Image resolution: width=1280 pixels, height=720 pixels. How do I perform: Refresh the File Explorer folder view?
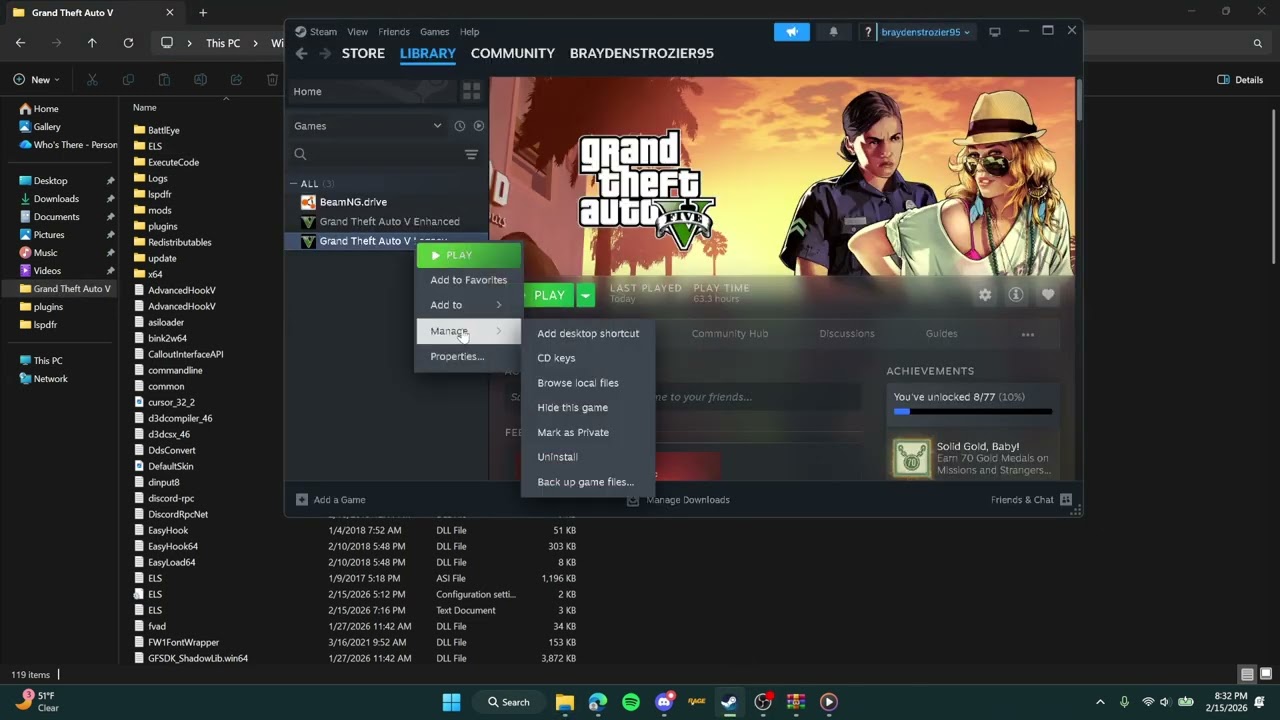coord(128,43)
